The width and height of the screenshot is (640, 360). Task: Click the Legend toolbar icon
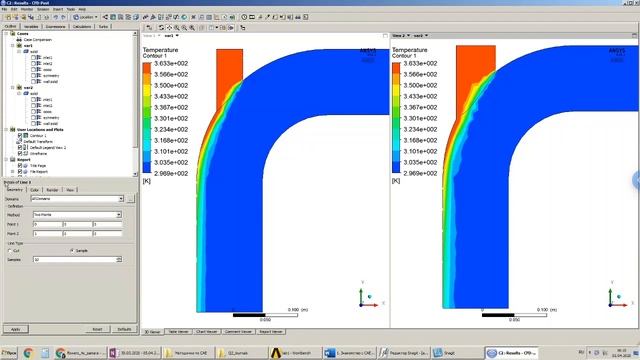click(x=160, y=17)
